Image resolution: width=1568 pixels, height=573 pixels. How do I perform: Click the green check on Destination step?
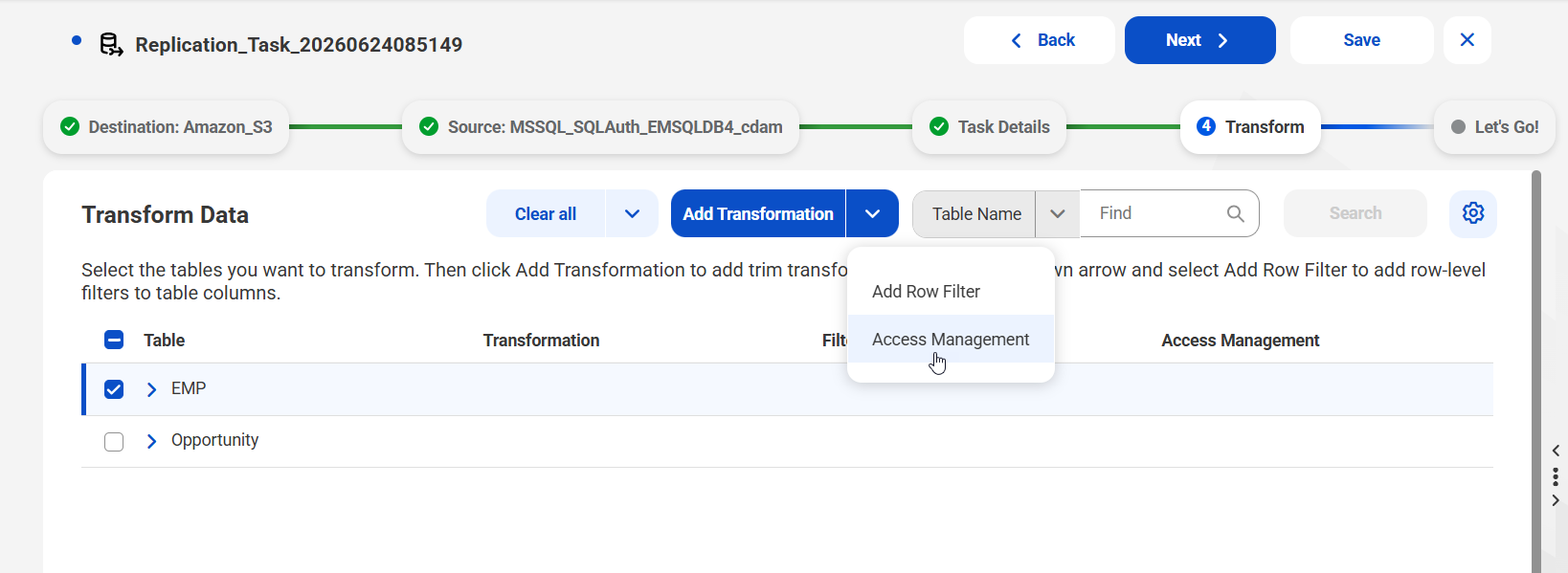coord(70,127)
